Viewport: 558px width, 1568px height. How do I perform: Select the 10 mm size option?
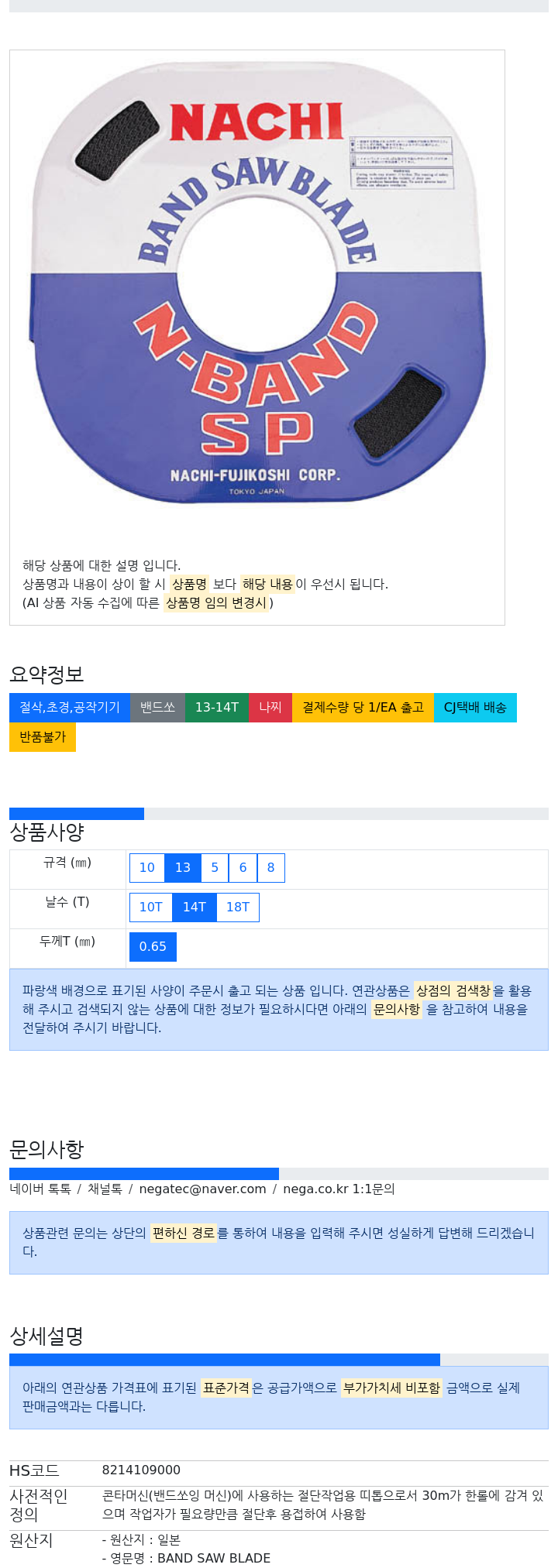point(146,868)
